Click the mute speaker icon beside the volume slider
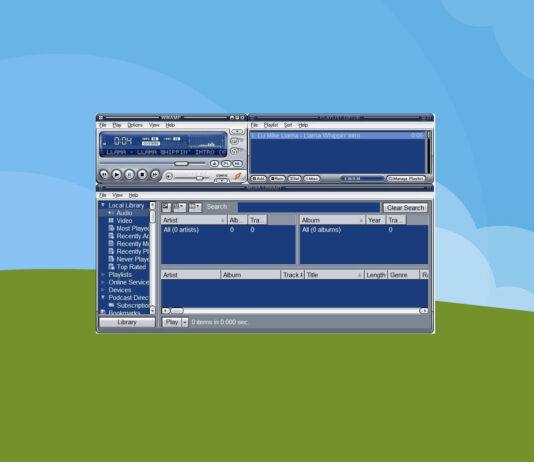The image size is (534, 462). tap(169, 176)
